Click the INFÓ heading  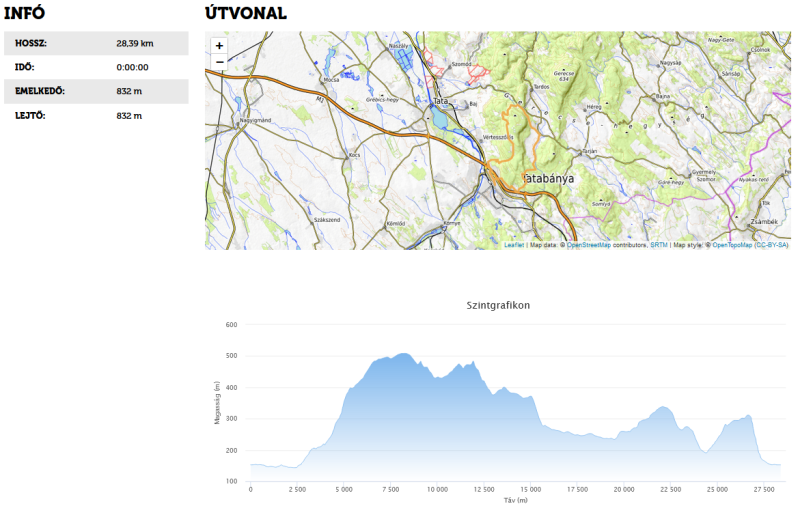pos(24,13)
